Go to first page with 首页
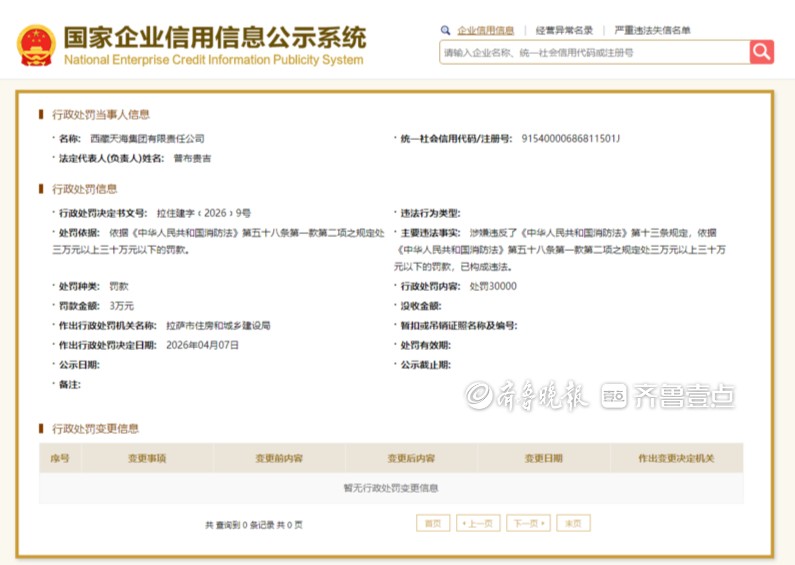The width and height of the screenshot is (795, 565). pos(432,523)
